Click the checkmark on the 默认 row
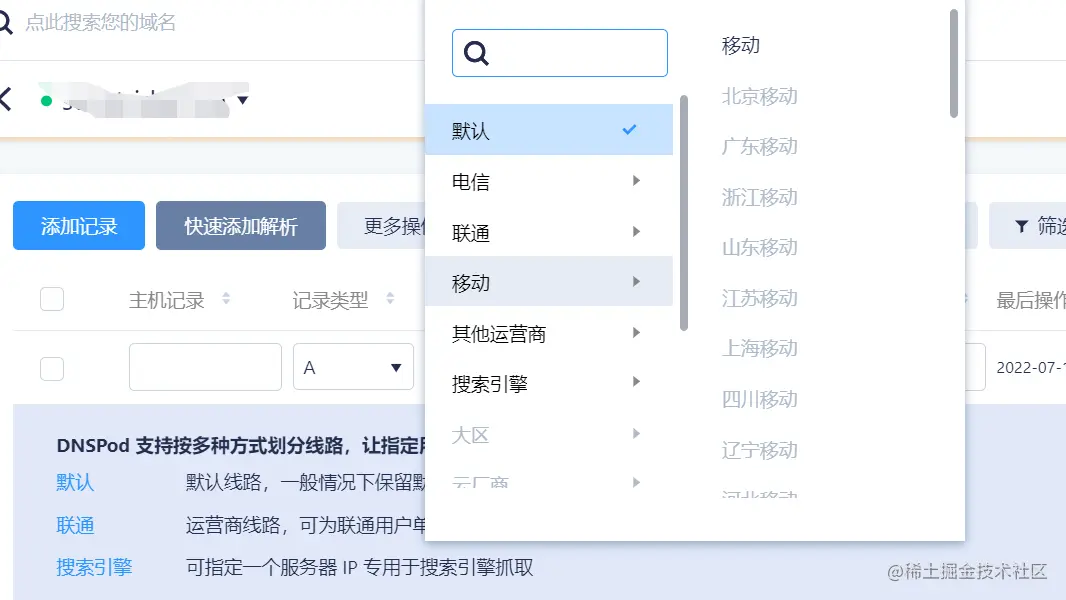This screenshot has height=600, width=1066. pyautogui.click(x=630, y=129)
